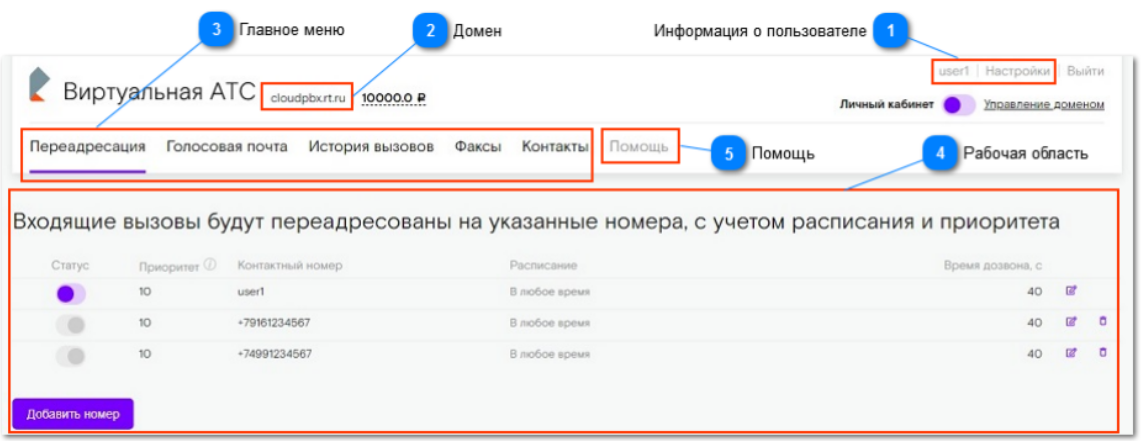Image resolution: width=1143 pixels, height=441 pixels.
Task: Switch to Голосовая почта tab
Action: [227, 147]
